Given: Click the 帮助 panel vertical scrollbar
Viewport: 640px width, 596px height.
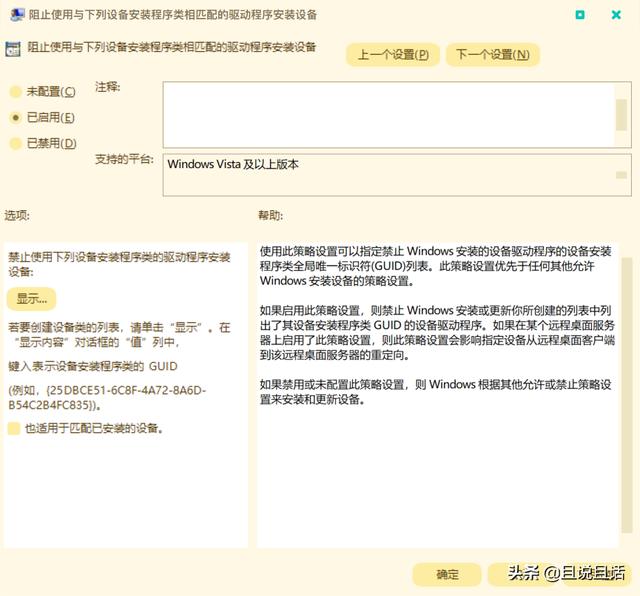Looking at the screenshot, I should 627,394.
